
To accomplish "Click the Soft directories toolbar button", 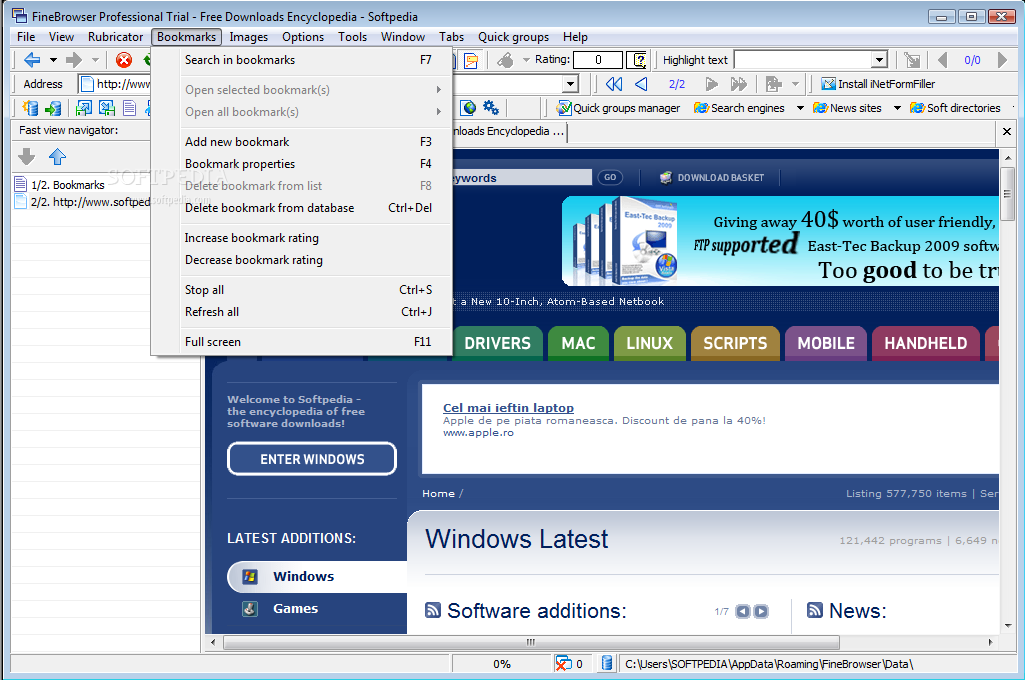I will [956, 108].
